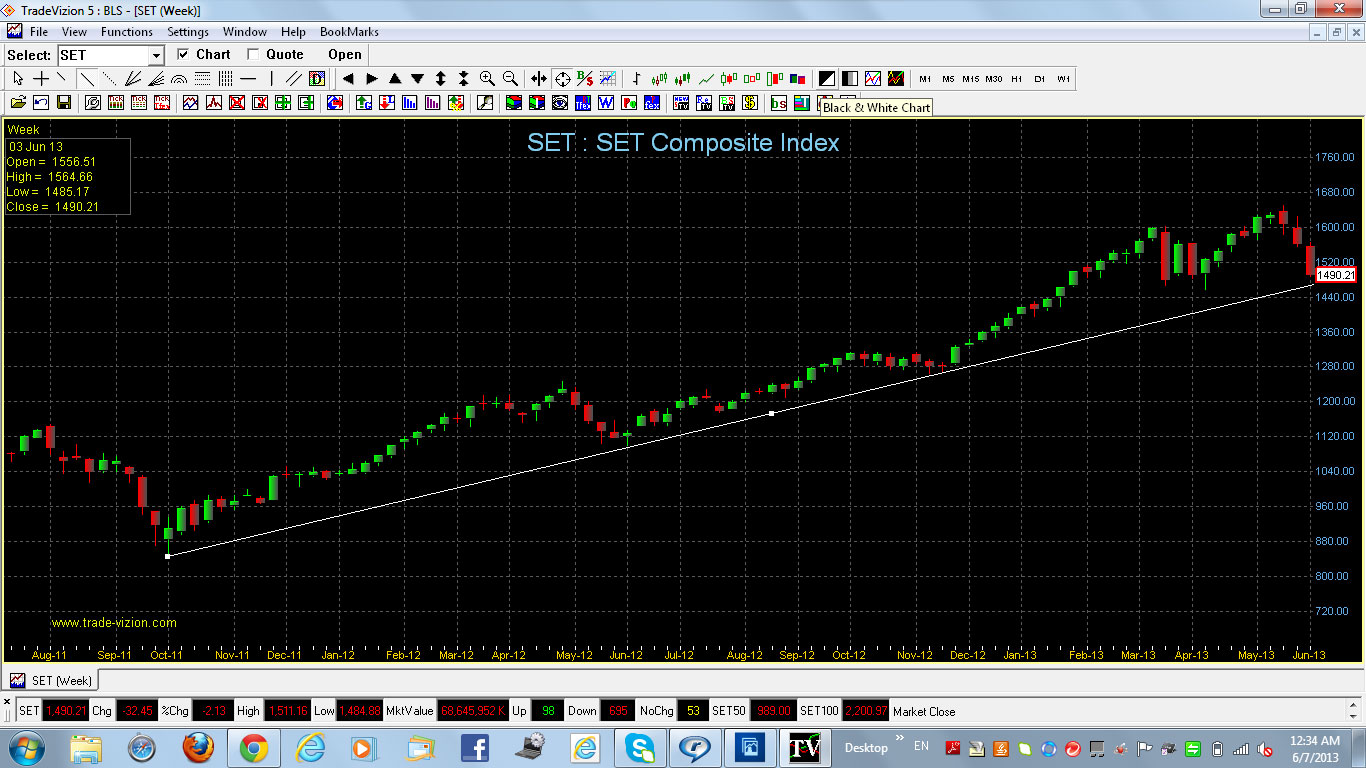
Task: Click the www.trade-vizion.com link
Action: click(114, 622)
